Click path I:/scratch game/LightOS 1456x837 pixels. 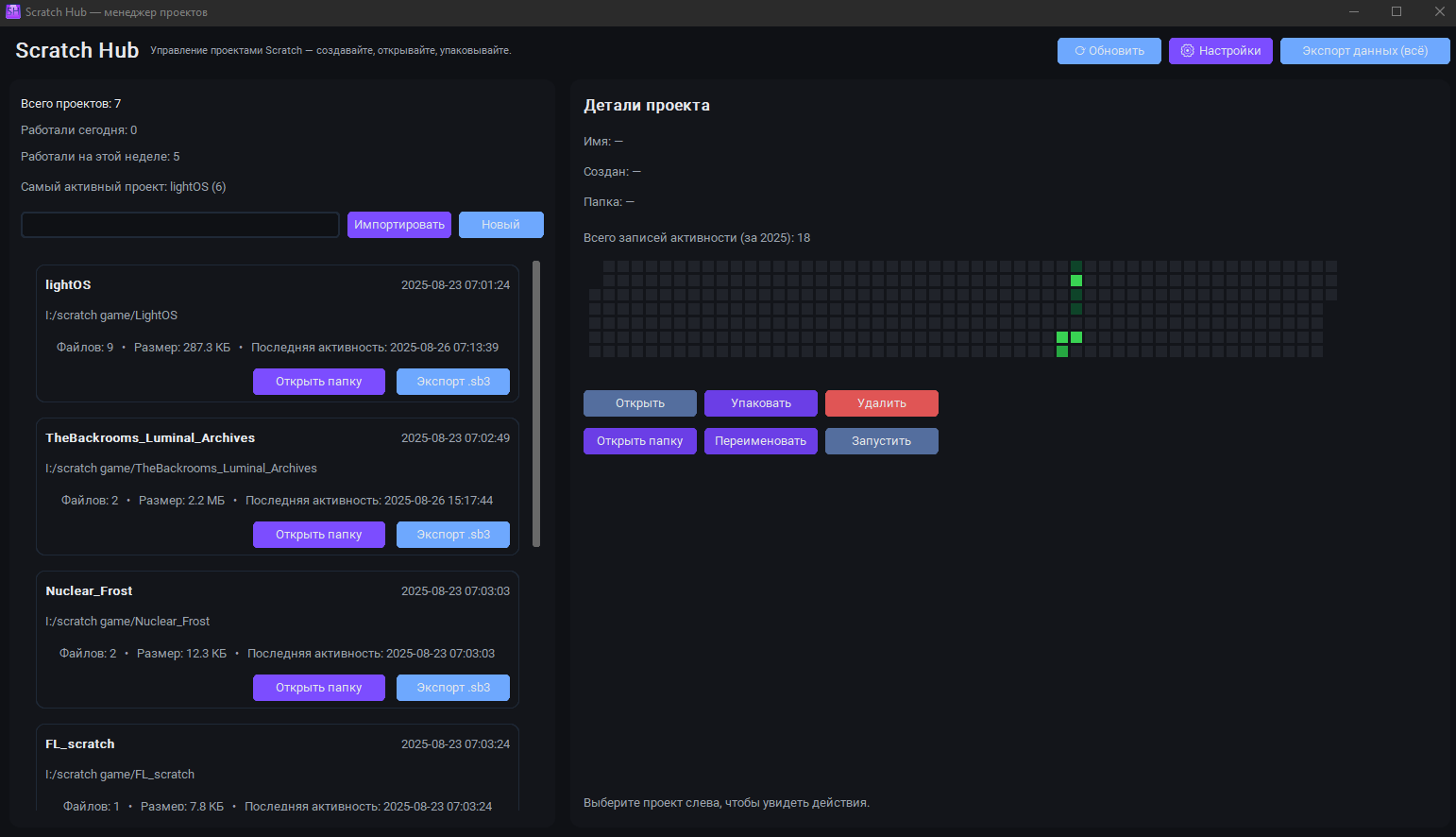(111, 316)
